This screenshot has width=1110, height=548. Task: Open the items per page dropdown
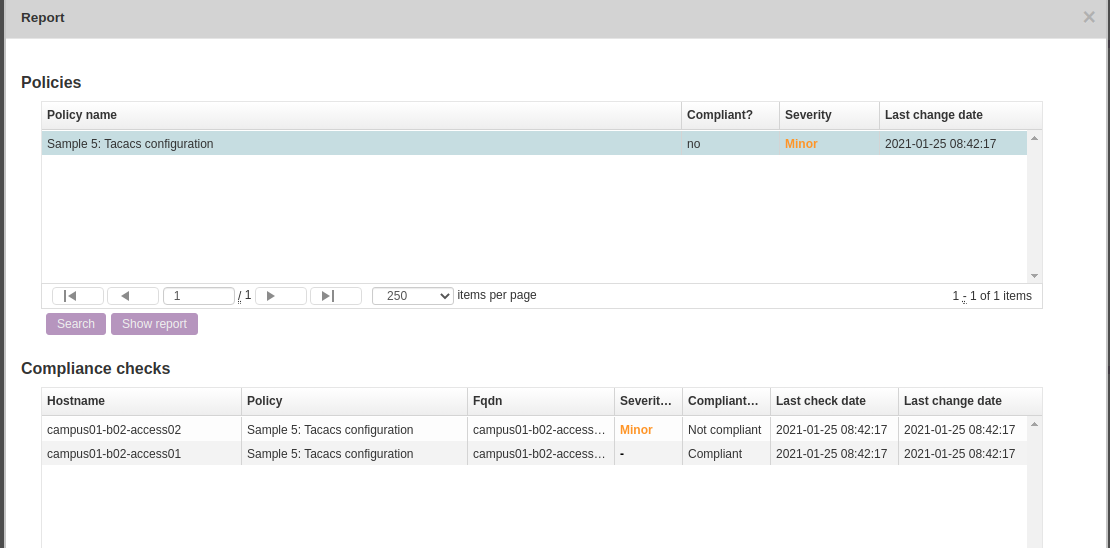tap(412, 296)
